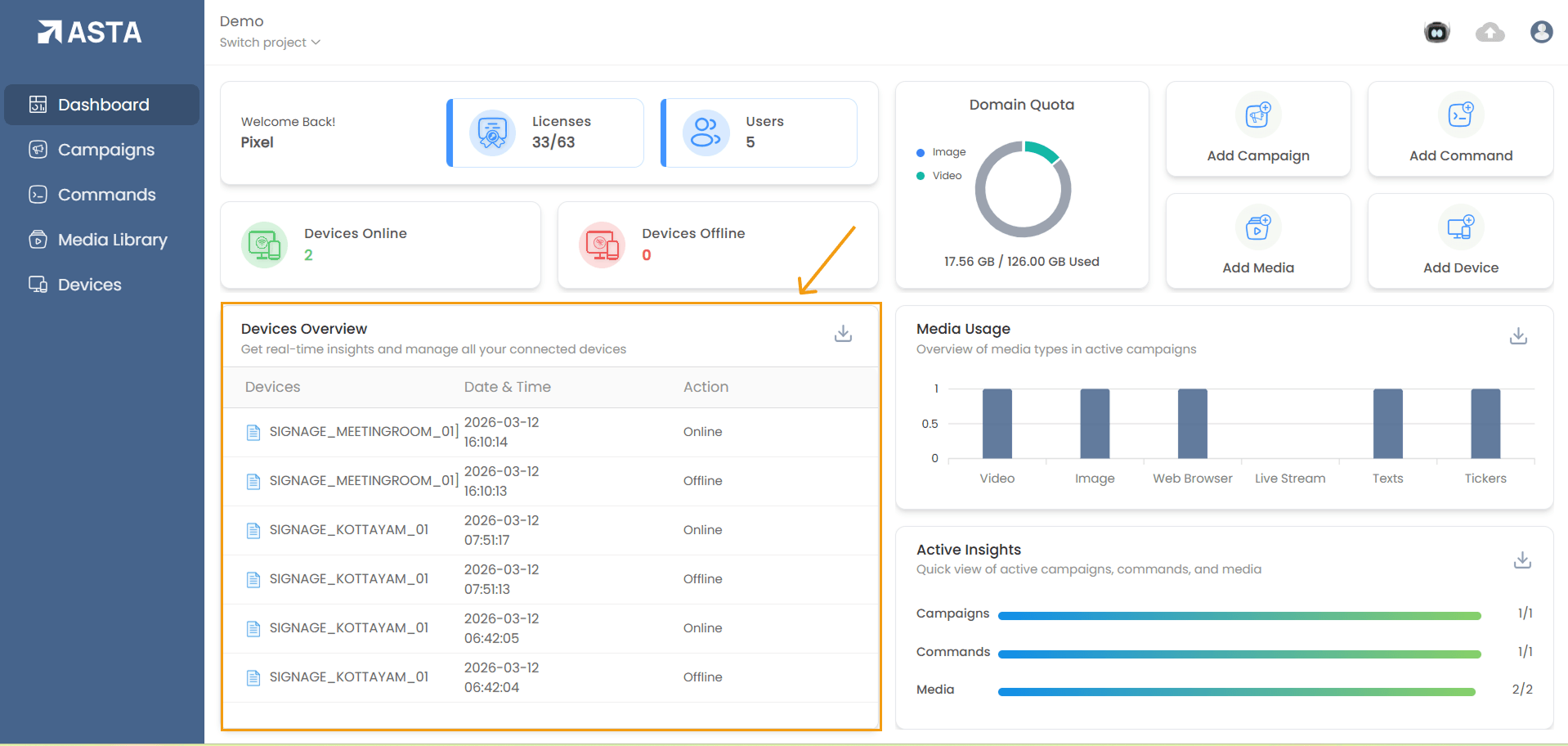Open the user profile icon
The width and height of the screenshot is (1568, 746).
[1541, 32]
